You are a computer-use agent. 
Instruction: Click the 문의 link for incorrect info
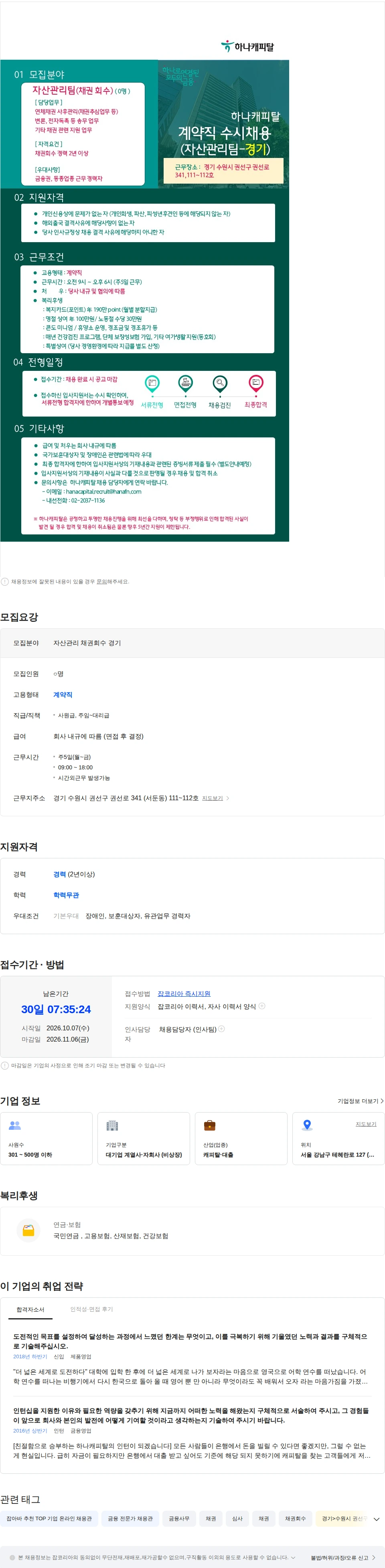click(102, 582)
